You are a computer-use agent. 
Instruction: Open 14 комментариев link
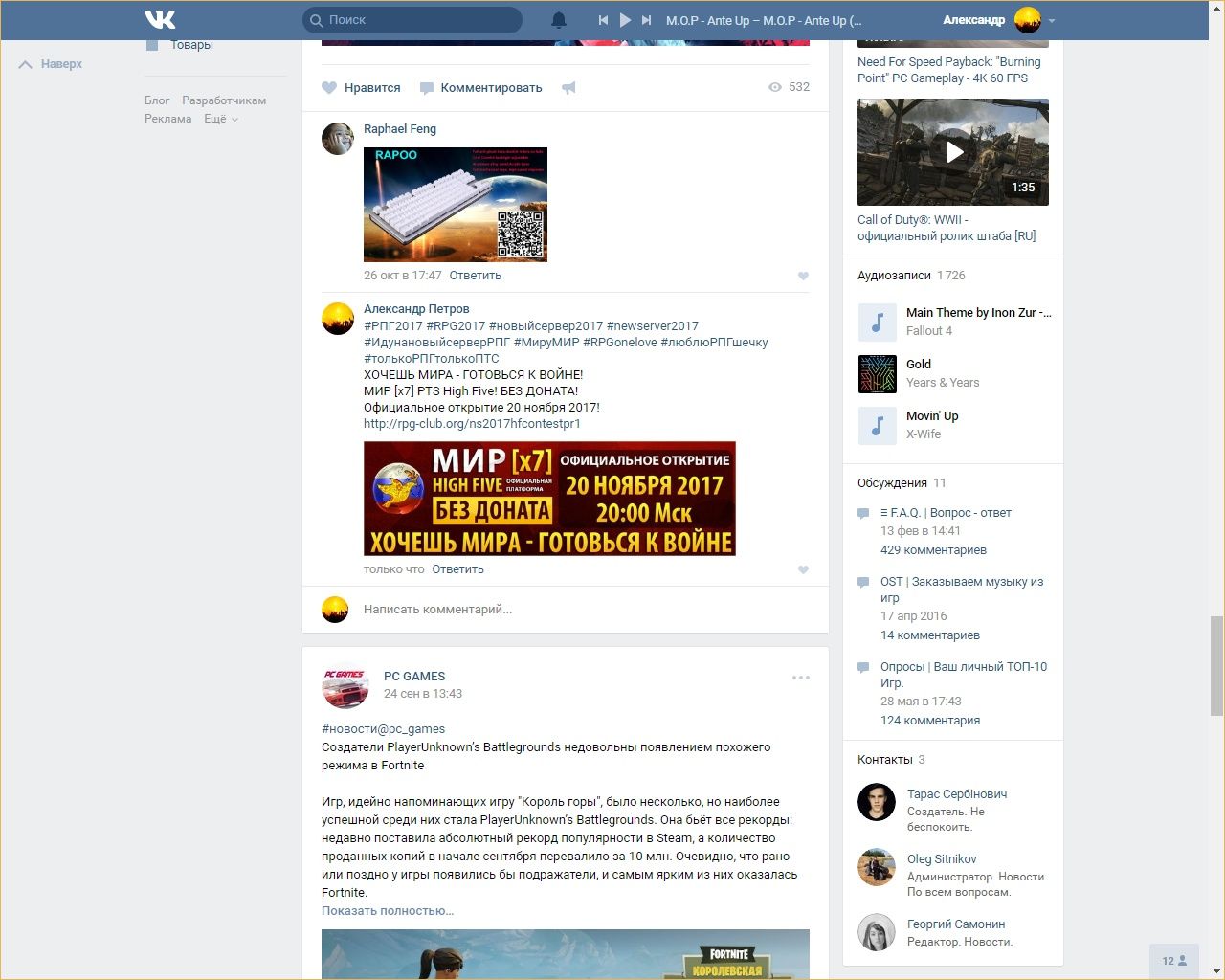point(930,635)
